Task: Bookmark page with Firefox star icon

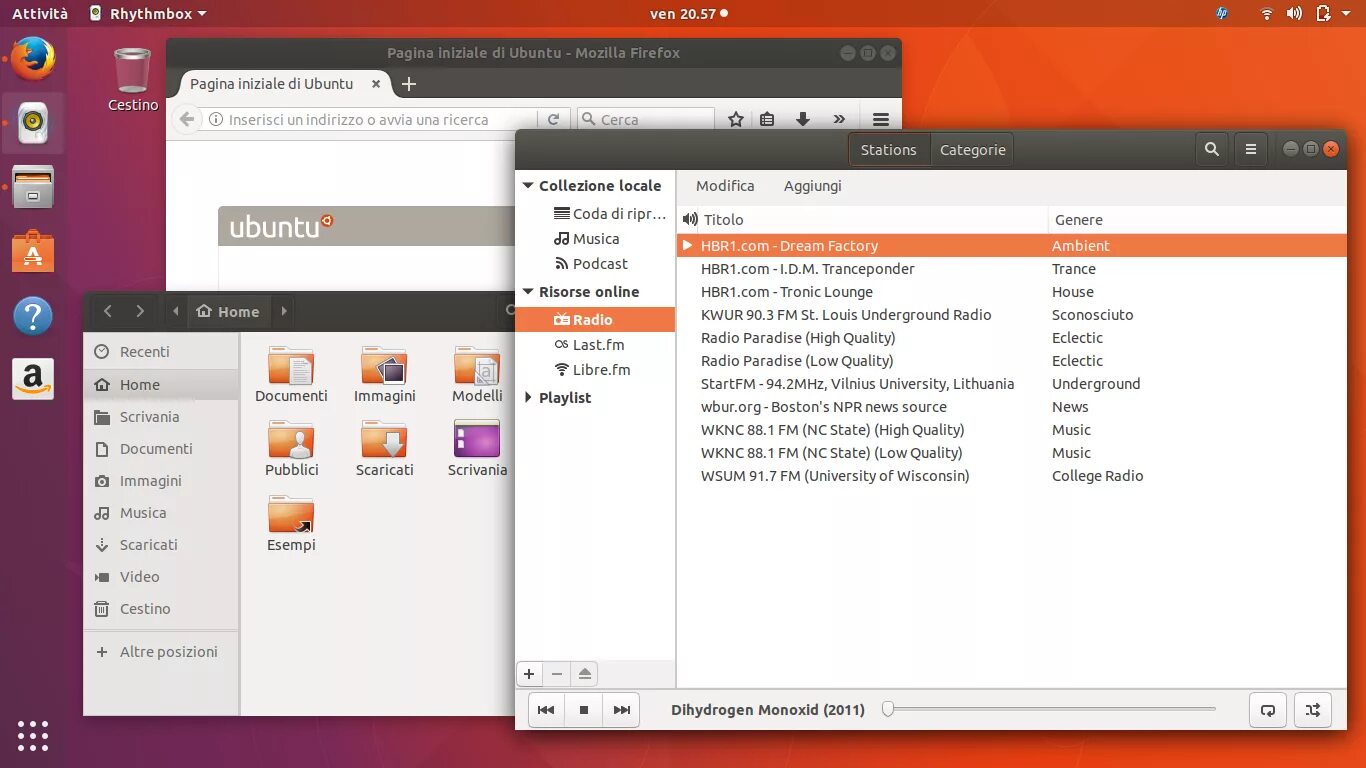Action: coord(736,119)
